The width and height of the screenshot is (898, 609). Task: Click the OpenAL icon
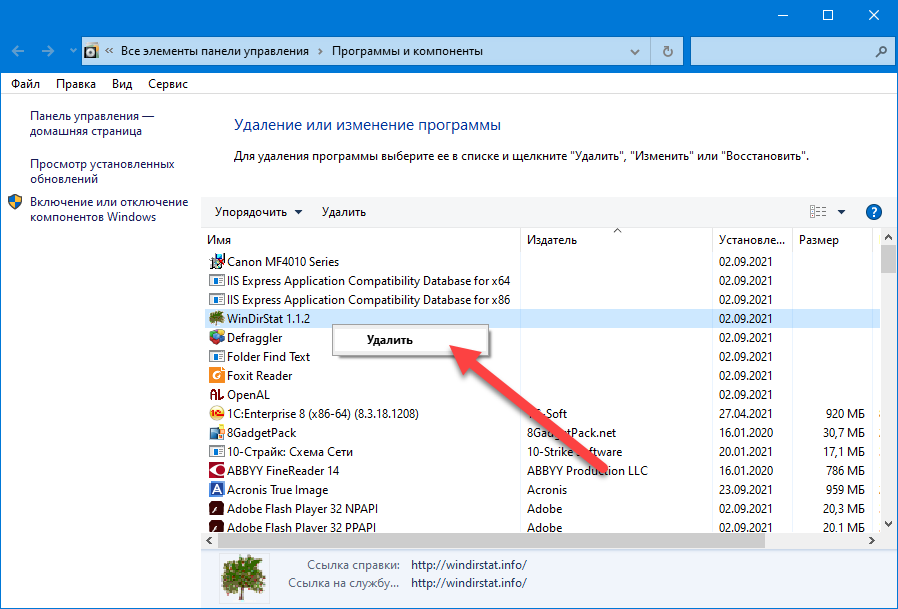pyautogui.click(x=216, y=394)
